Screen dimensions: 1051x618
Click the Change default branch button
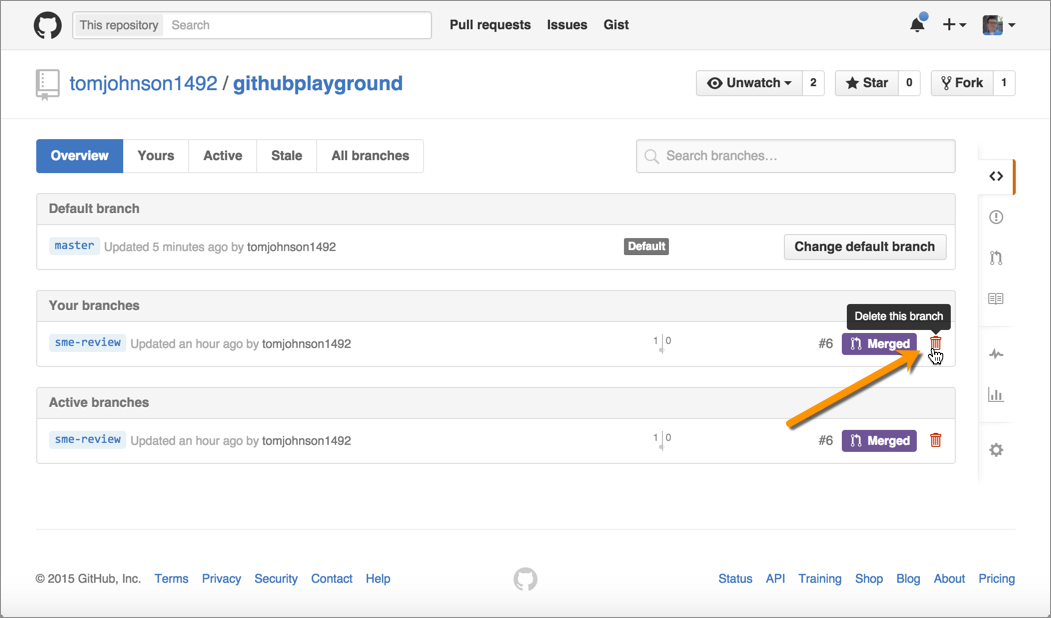click(x=864, y=247)
